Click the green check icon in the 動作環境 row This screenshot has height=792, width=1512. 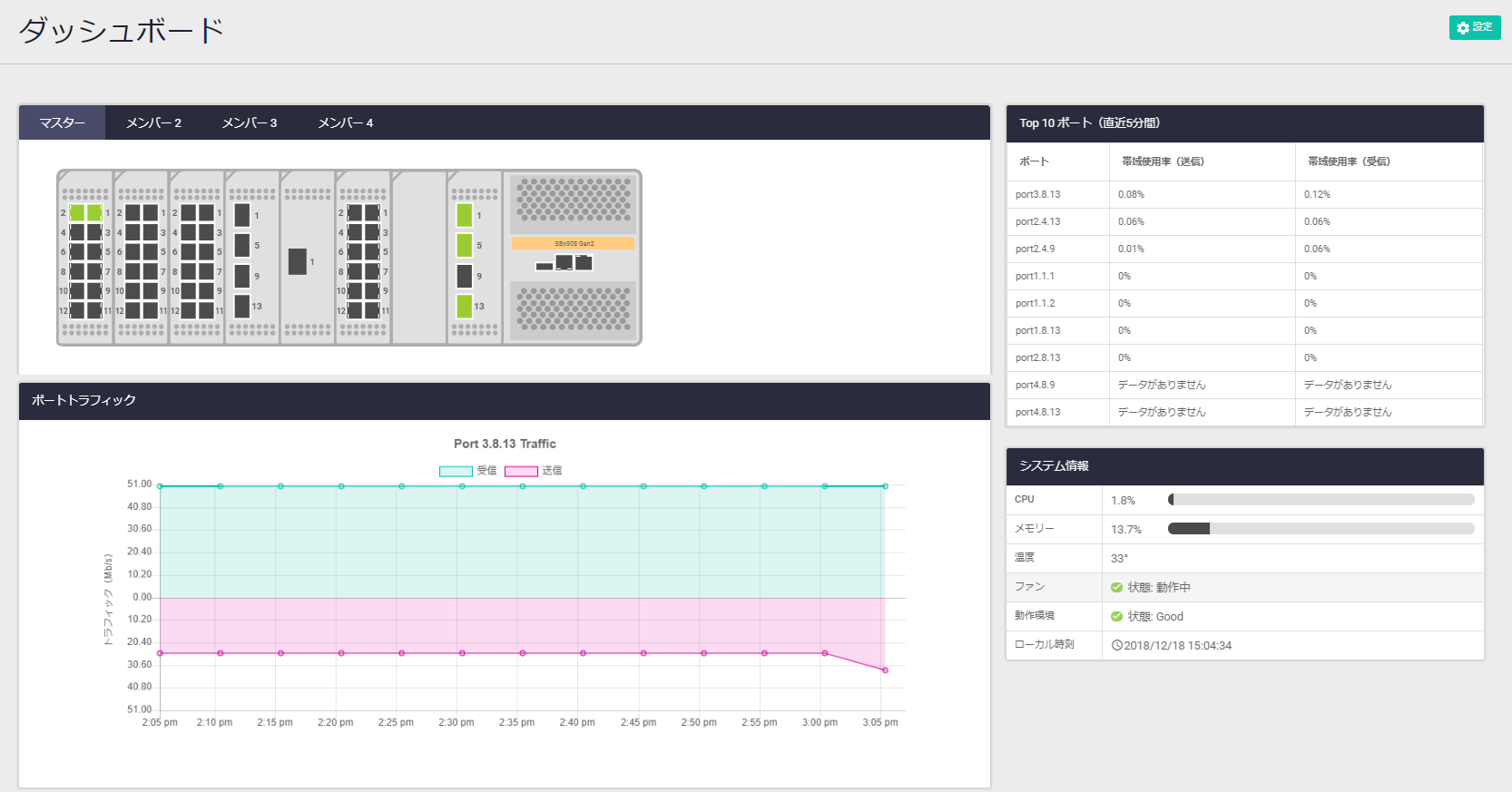(x=1117, y=616)
